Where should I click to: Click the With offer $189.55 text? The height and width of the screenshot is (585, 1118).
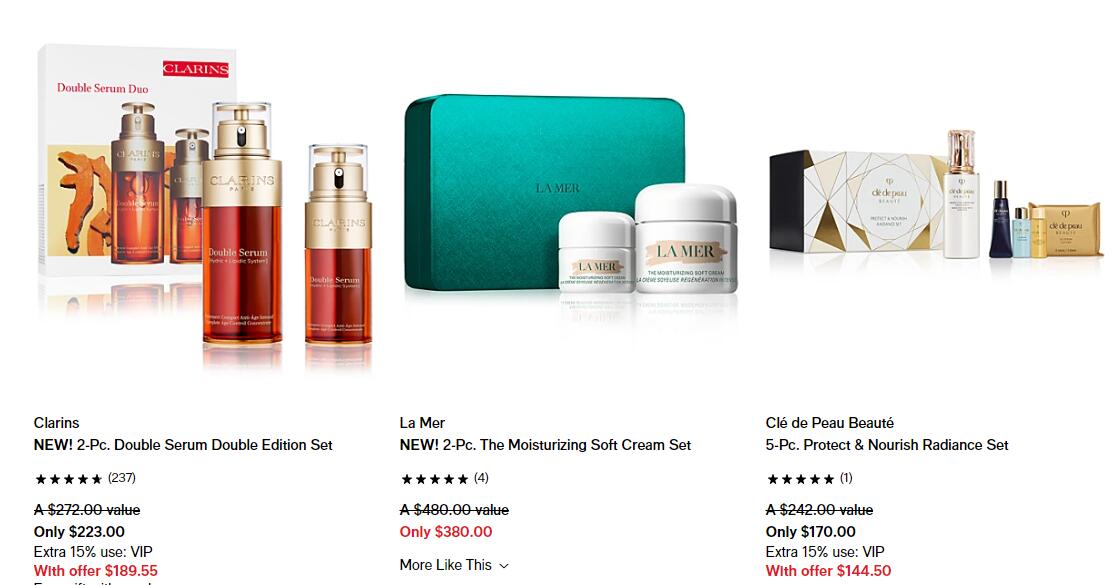coord(96,571)
